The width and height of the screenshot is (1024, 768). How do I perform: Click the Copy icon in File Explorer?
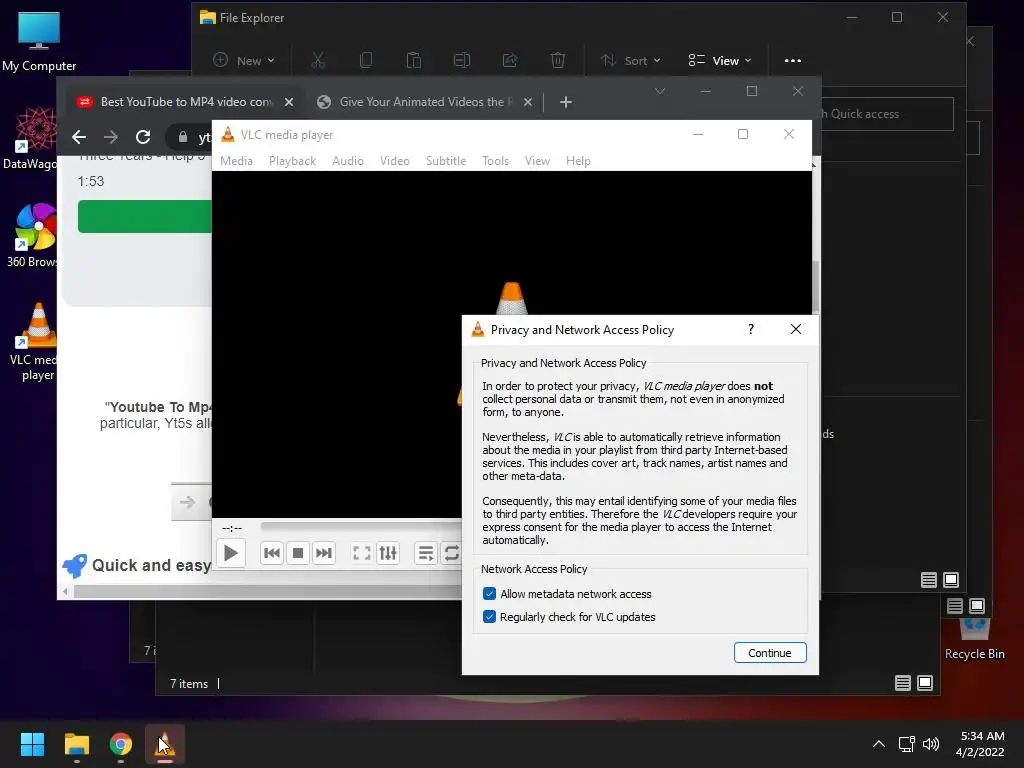[366, 60]
